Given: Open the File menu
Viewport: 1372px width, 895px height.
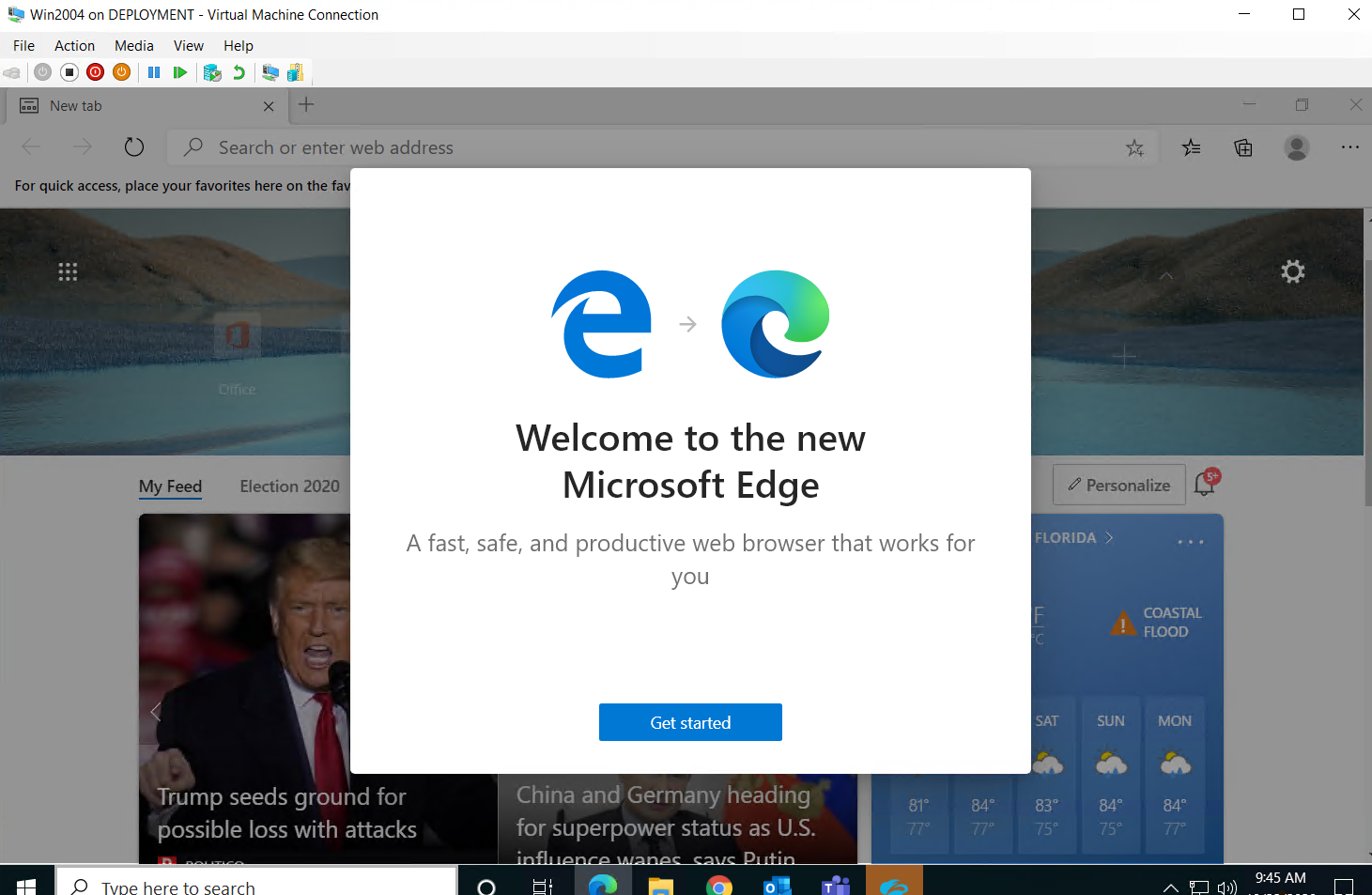Looking at the screenshot, I should [23, 45].
